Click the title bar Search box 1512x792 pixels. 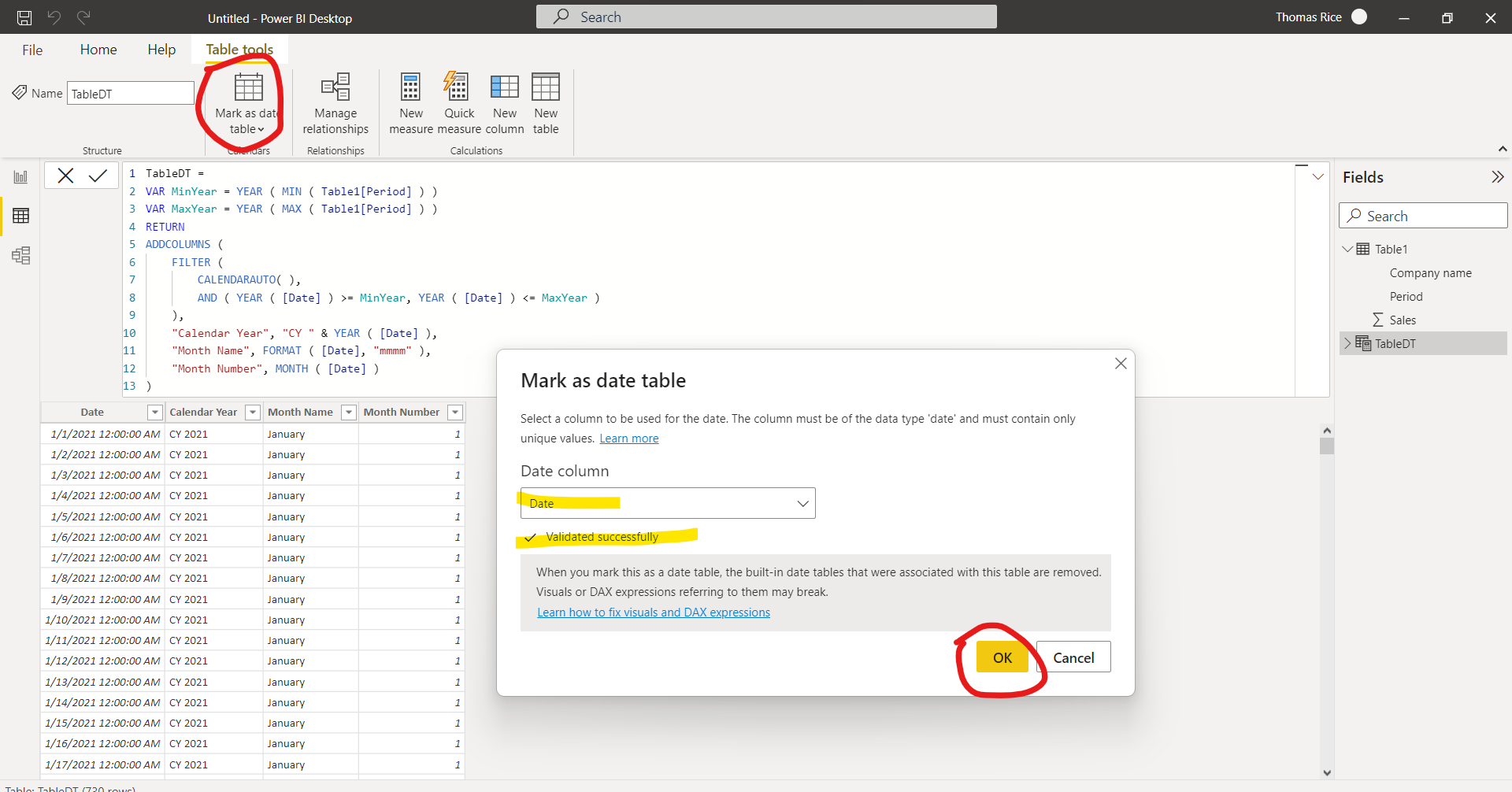(766, 17)
